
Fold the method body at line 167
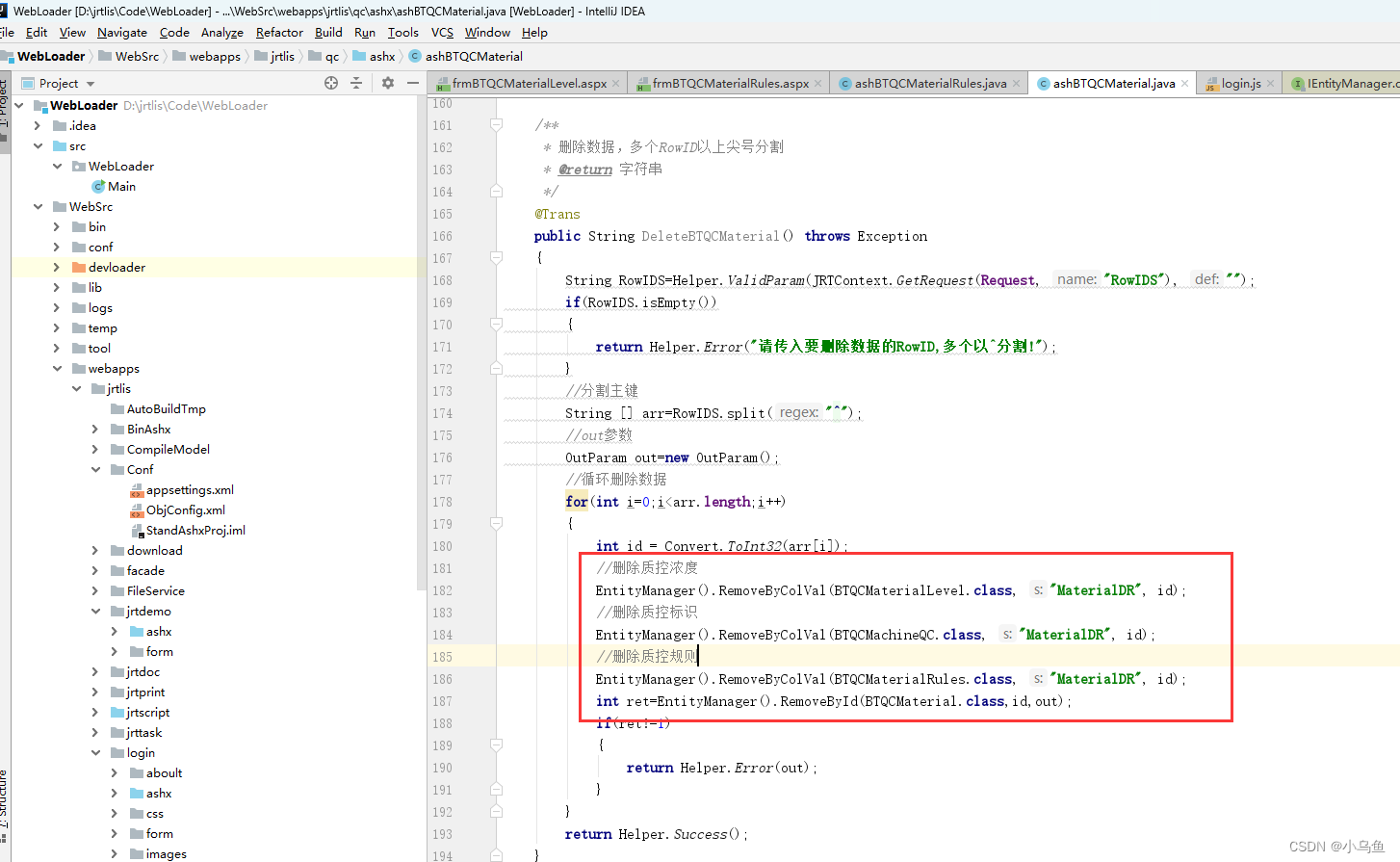click(496, 258)
